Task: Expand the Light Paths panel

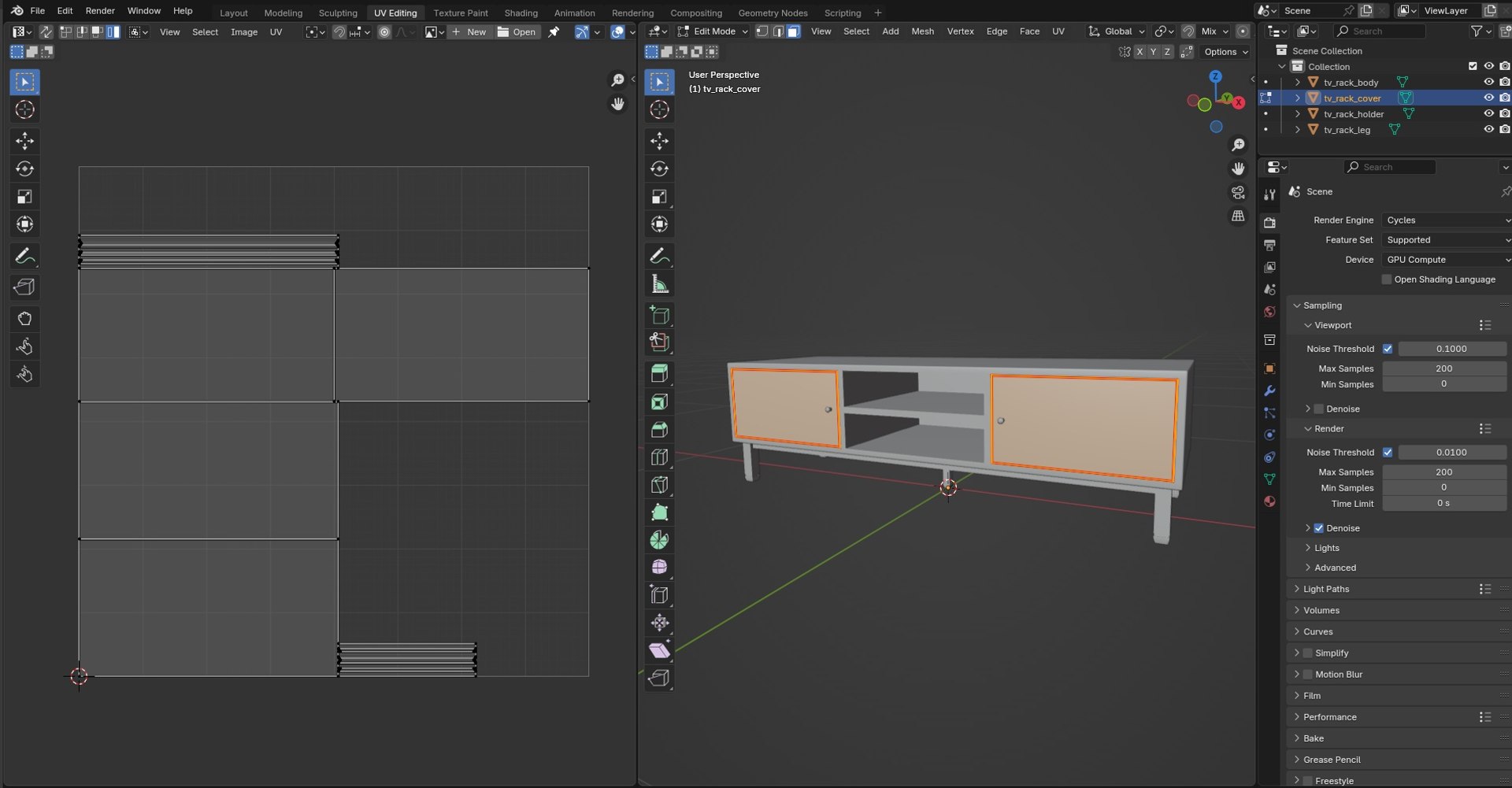Action: (x=1325, y=589)
